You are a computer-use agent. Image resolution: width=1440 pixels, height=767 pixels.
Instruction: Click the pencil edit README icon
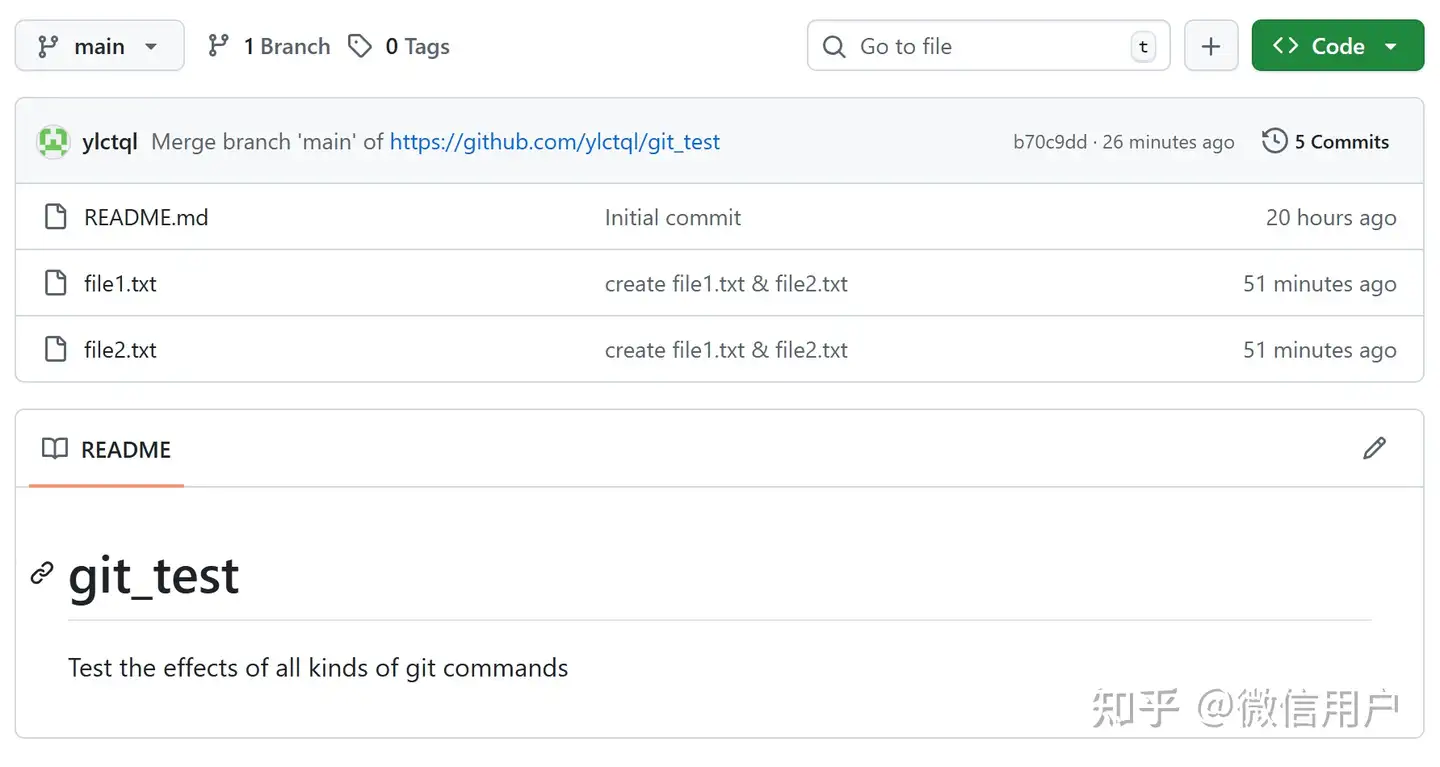tap(1375, 449)
